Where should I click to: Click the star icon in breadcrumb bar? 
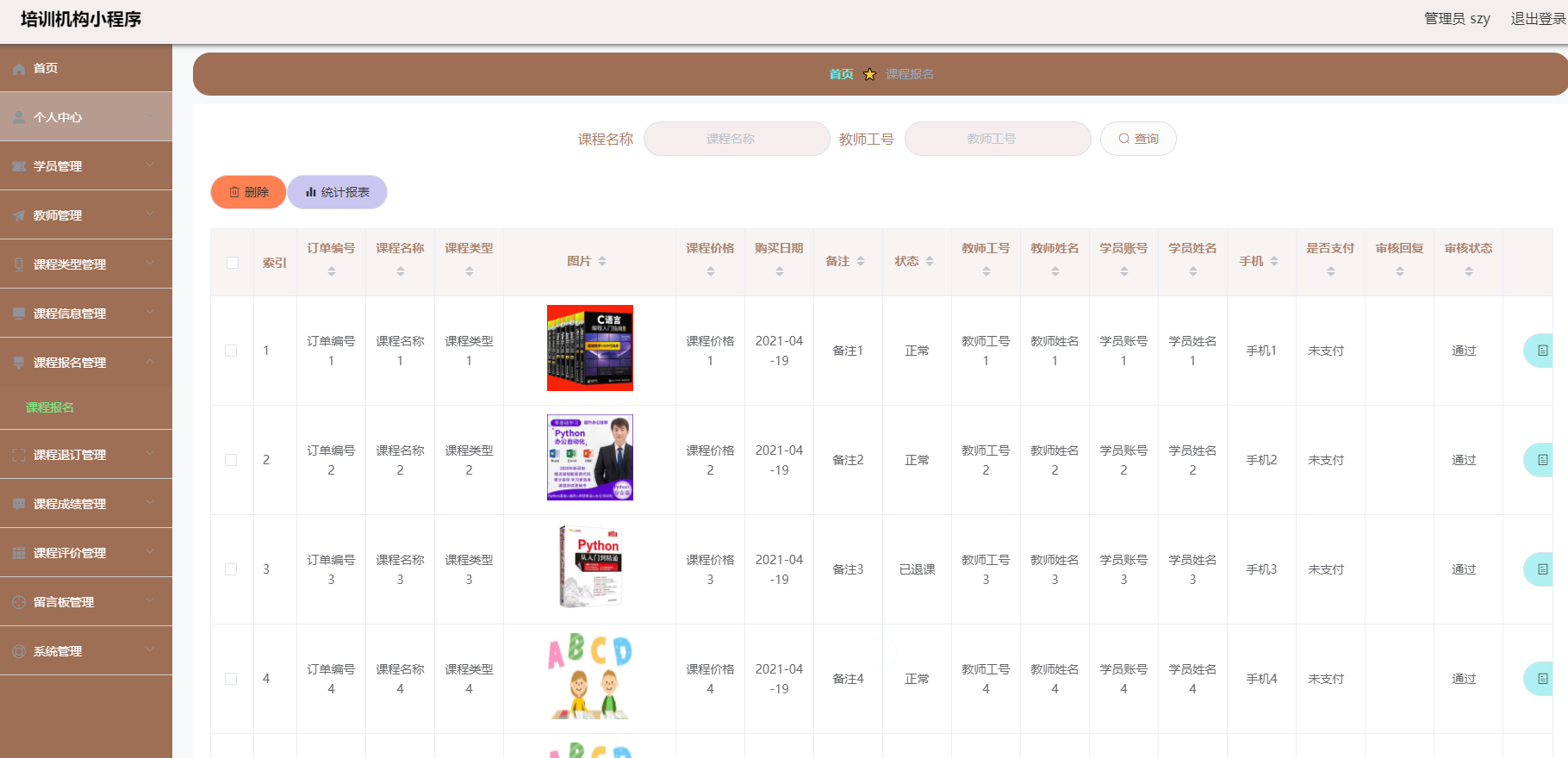pos(869,74)
